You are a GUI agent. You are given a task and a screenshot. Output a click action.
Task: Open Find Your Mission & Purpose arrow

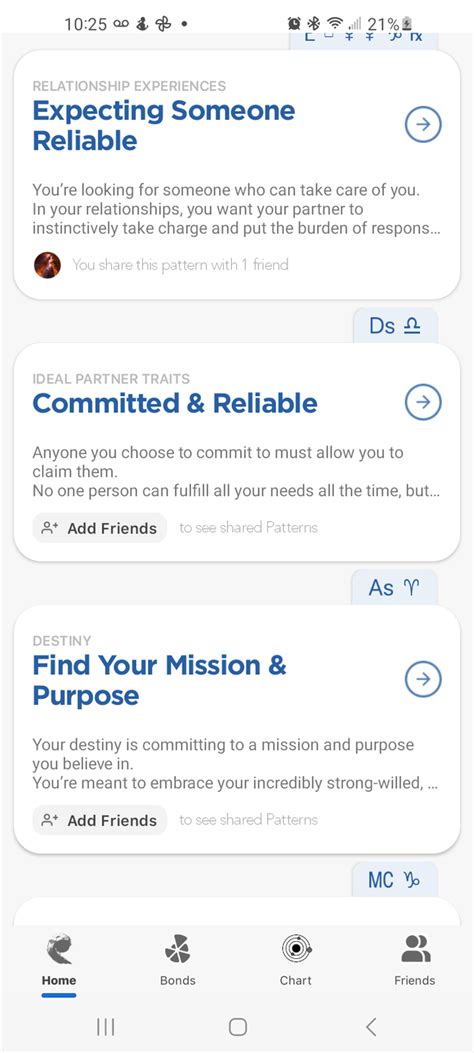click(423, 679)
